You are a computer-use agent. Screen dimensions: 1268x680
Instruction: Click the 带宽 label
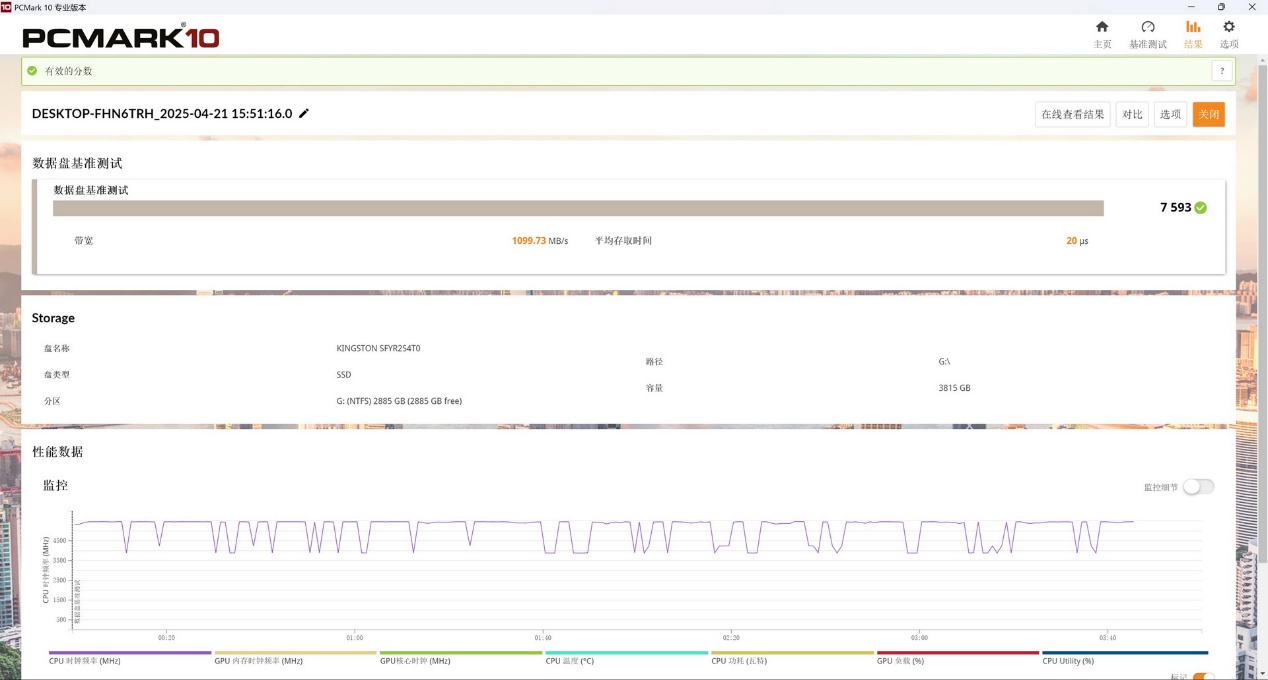(84, 241)
